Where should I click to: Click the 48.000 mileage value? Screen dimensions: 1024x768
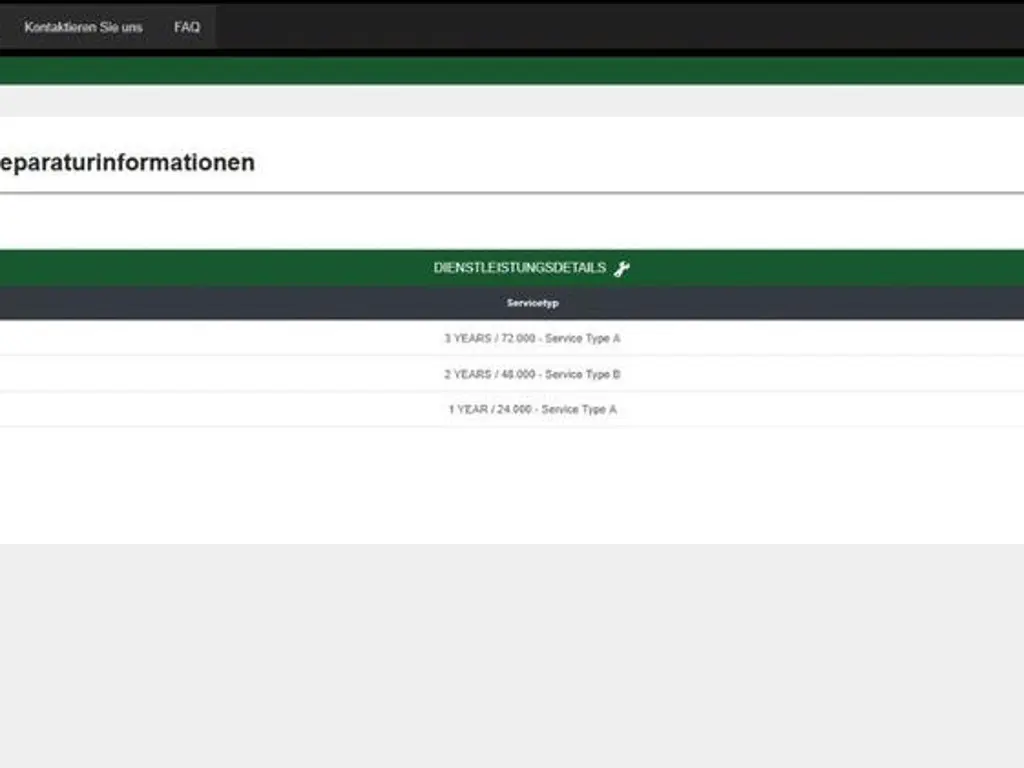pos(518,374)
